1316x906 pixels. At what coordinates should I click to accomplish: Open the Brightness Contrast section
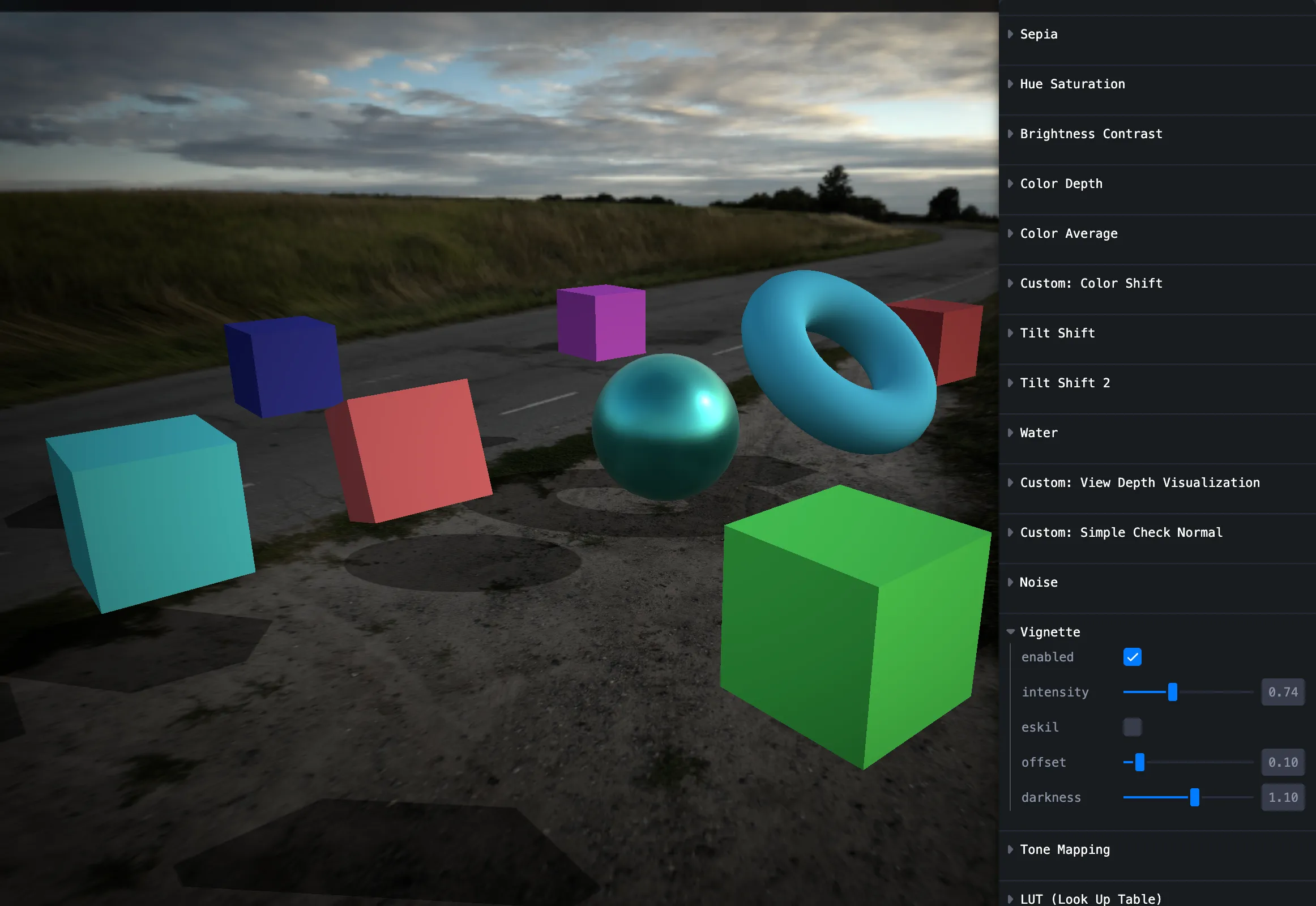1091,134
